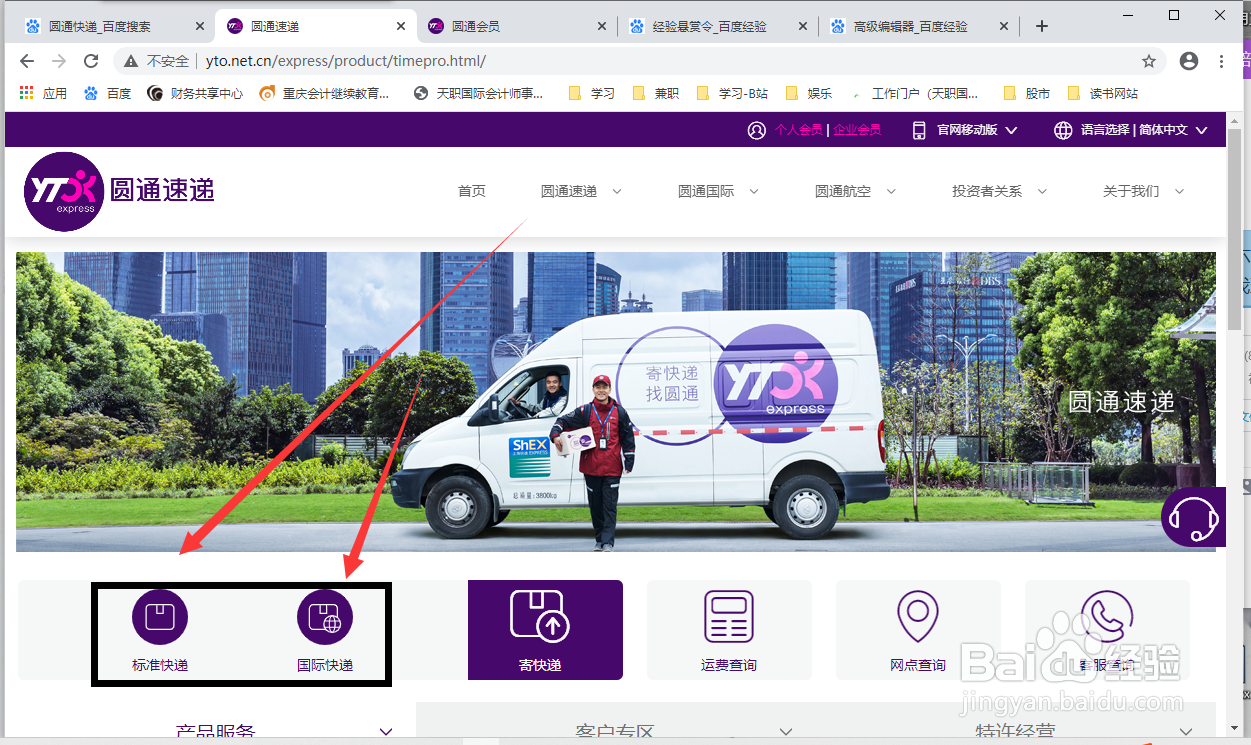The height and width of the screenshot is (745, 1251).
Task: Click the 个人会员 link
Action: 798,130
